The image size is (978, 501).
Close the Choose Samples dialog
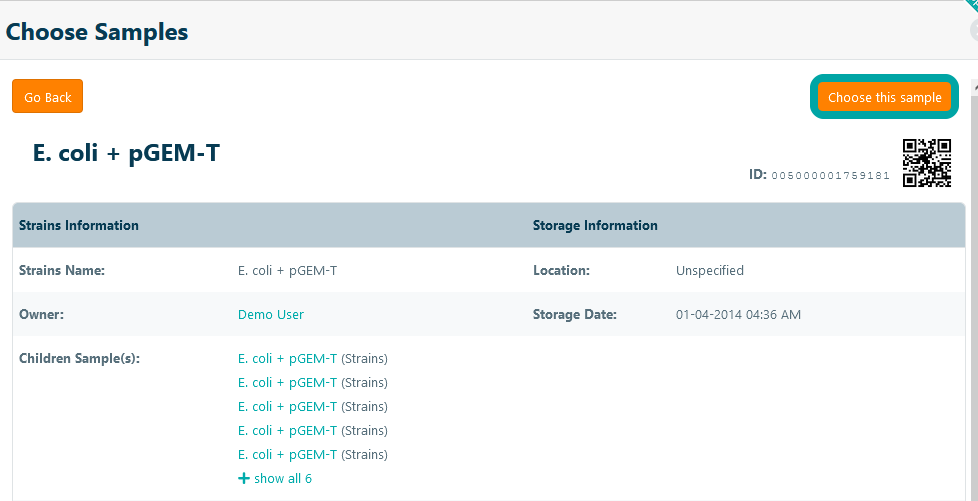coord(973,30)
